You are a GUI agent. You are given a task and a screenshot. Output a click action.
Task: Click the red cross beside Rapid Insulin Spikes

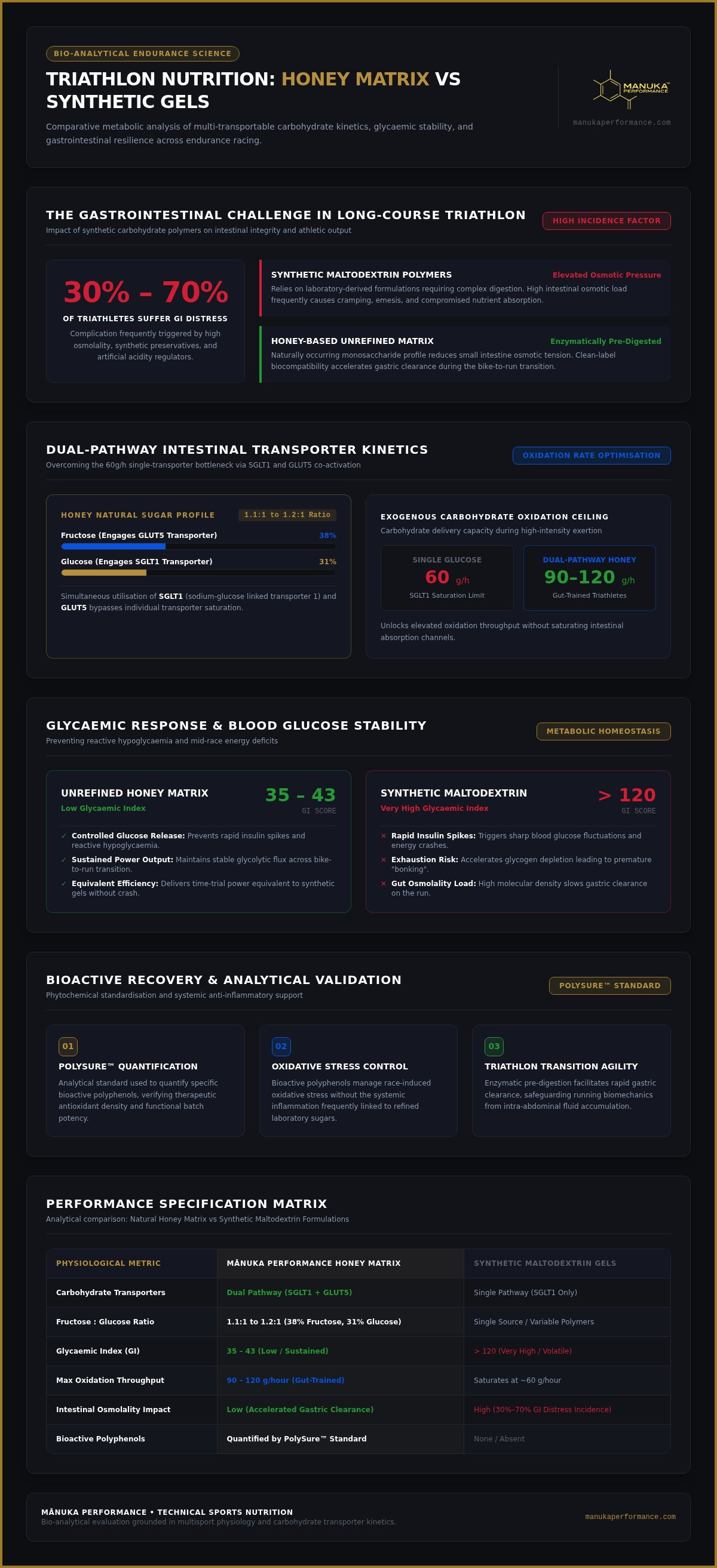click(383, 836)
